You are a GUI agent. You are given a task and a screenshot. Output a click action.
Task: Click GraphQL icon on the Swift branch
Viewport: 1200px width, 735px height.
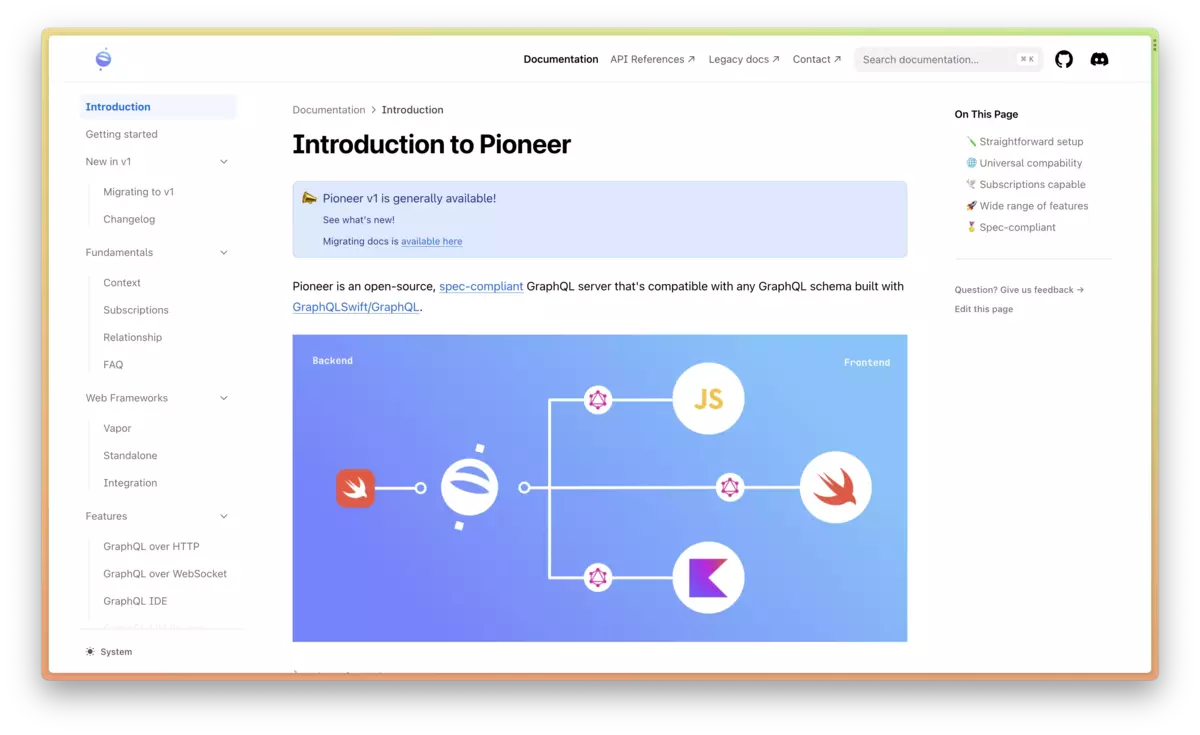coord(730,488)
